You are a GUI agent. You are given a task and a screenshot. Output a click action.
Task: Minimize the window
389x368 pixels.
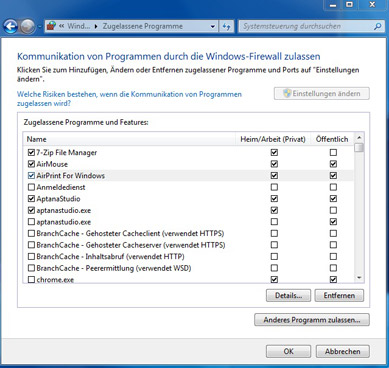point(333,5)
